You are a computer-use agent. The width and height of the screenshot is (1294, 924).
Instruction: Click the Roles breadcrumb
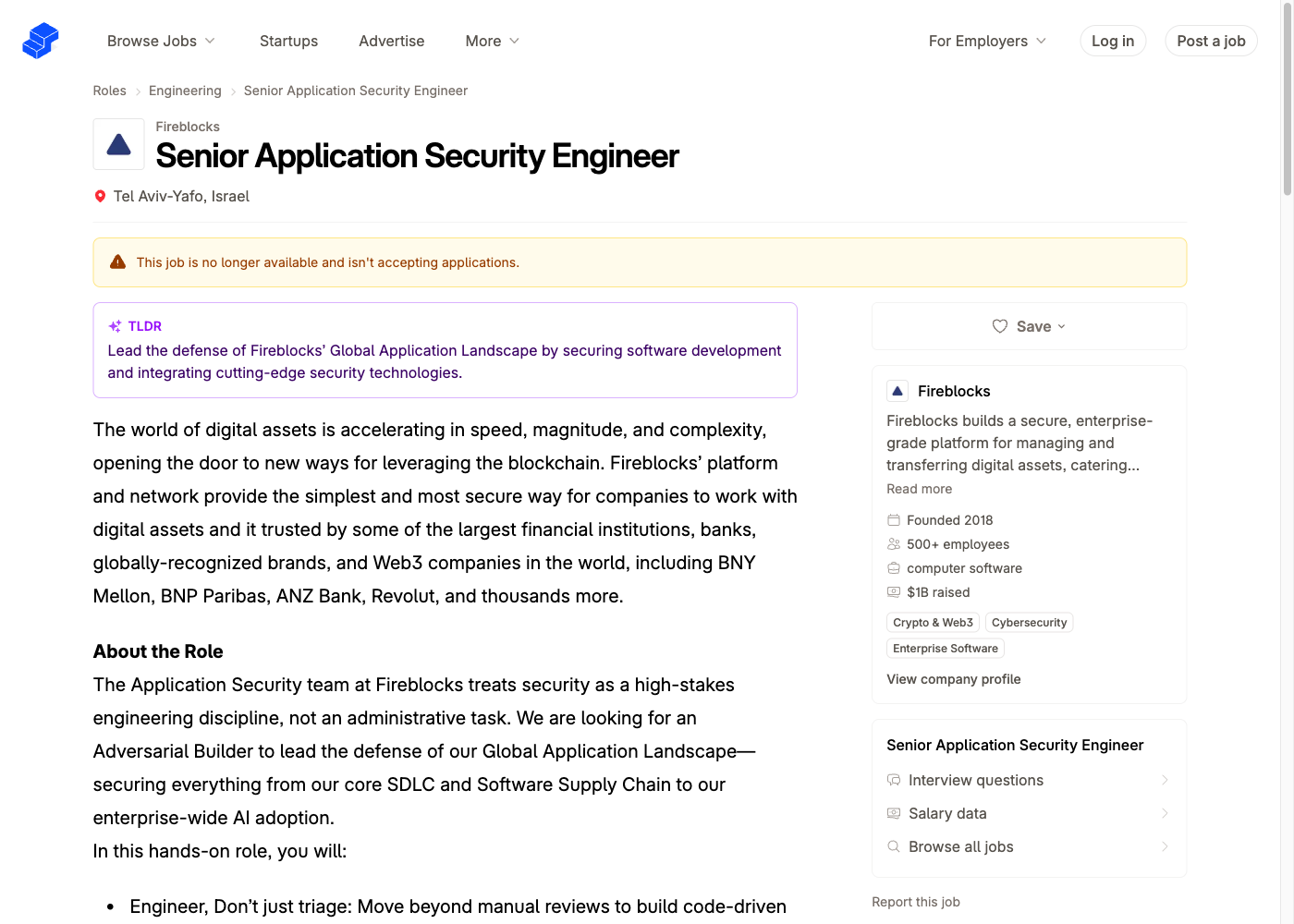click(x=109, y=91)
